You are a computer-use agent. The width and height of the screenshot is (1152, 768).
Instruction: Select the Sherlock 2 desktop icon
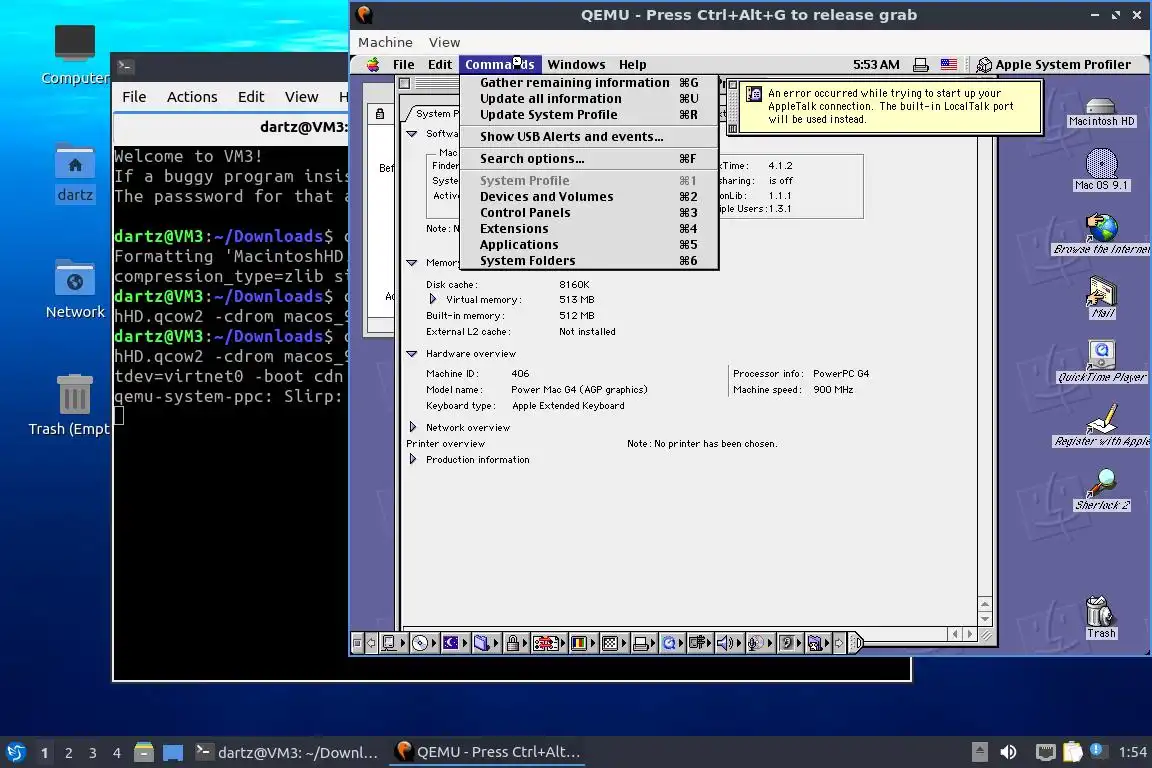coord(1101,489)
